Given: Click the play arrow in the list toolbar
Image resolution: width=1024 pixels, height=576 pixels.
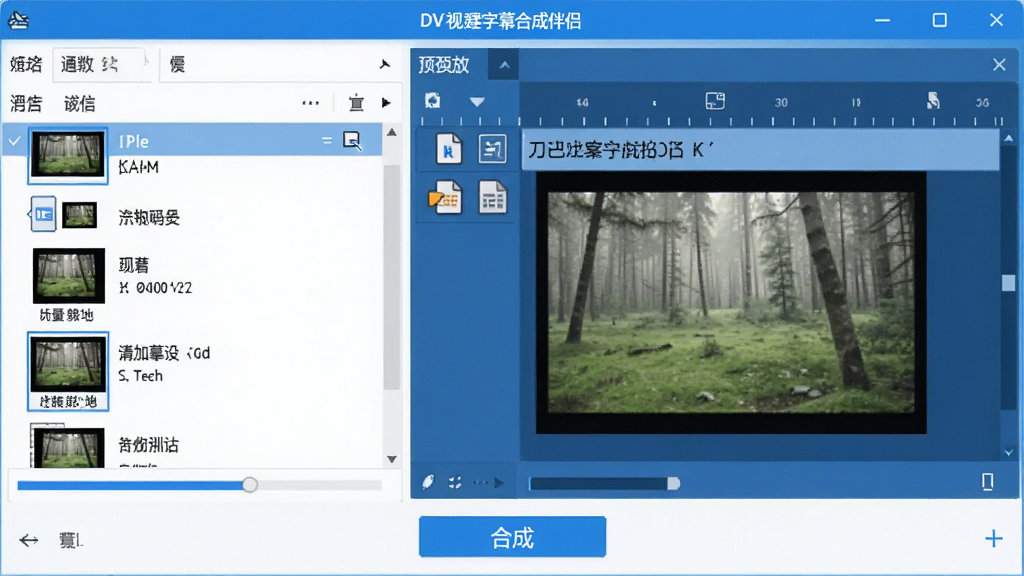Looking at the screenshot, I should 386,103.
